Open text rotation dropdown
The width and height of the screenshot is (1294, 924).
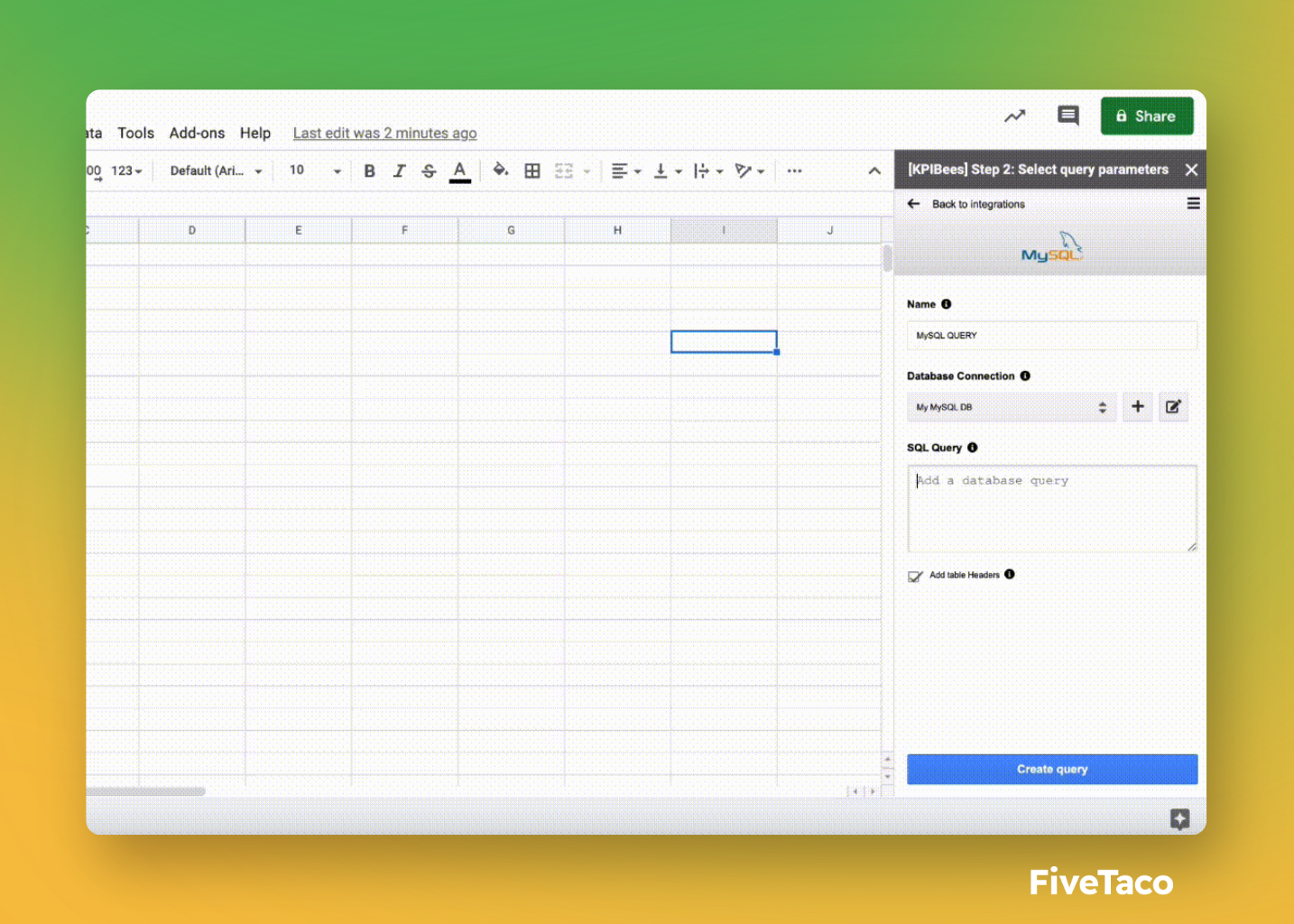coord(750,171)
